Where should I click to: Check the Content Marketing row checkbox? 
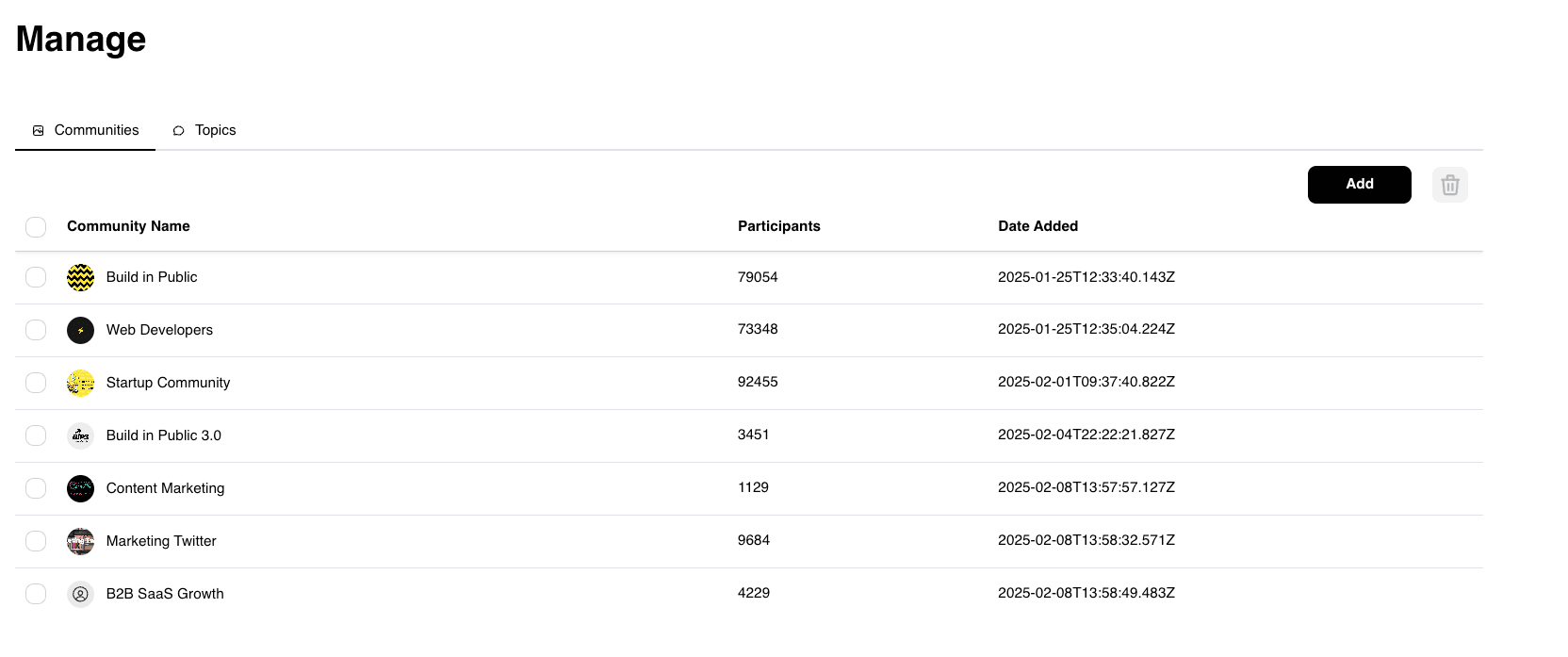(36, 488)
